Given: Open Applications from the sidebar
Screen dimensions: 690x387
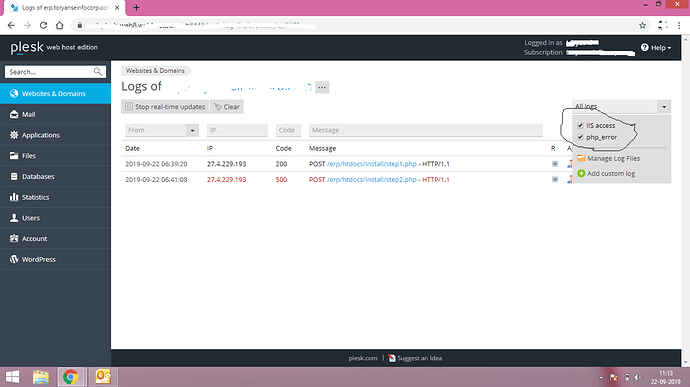Looking at the screenshot, I should click(55, 135).
